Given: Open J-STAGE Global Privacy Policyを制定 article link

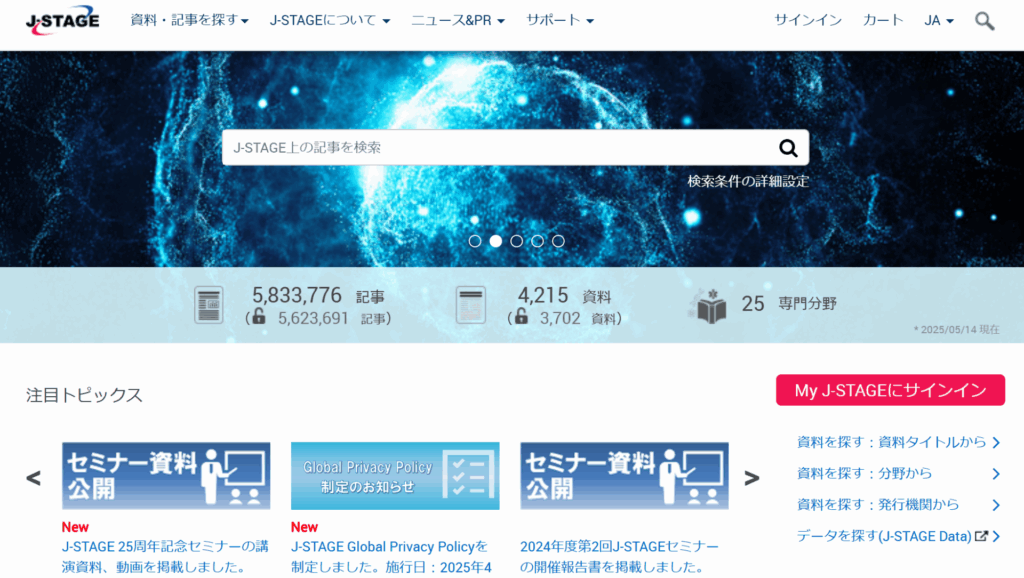Looking at the screenshot, I should [391, 556].
